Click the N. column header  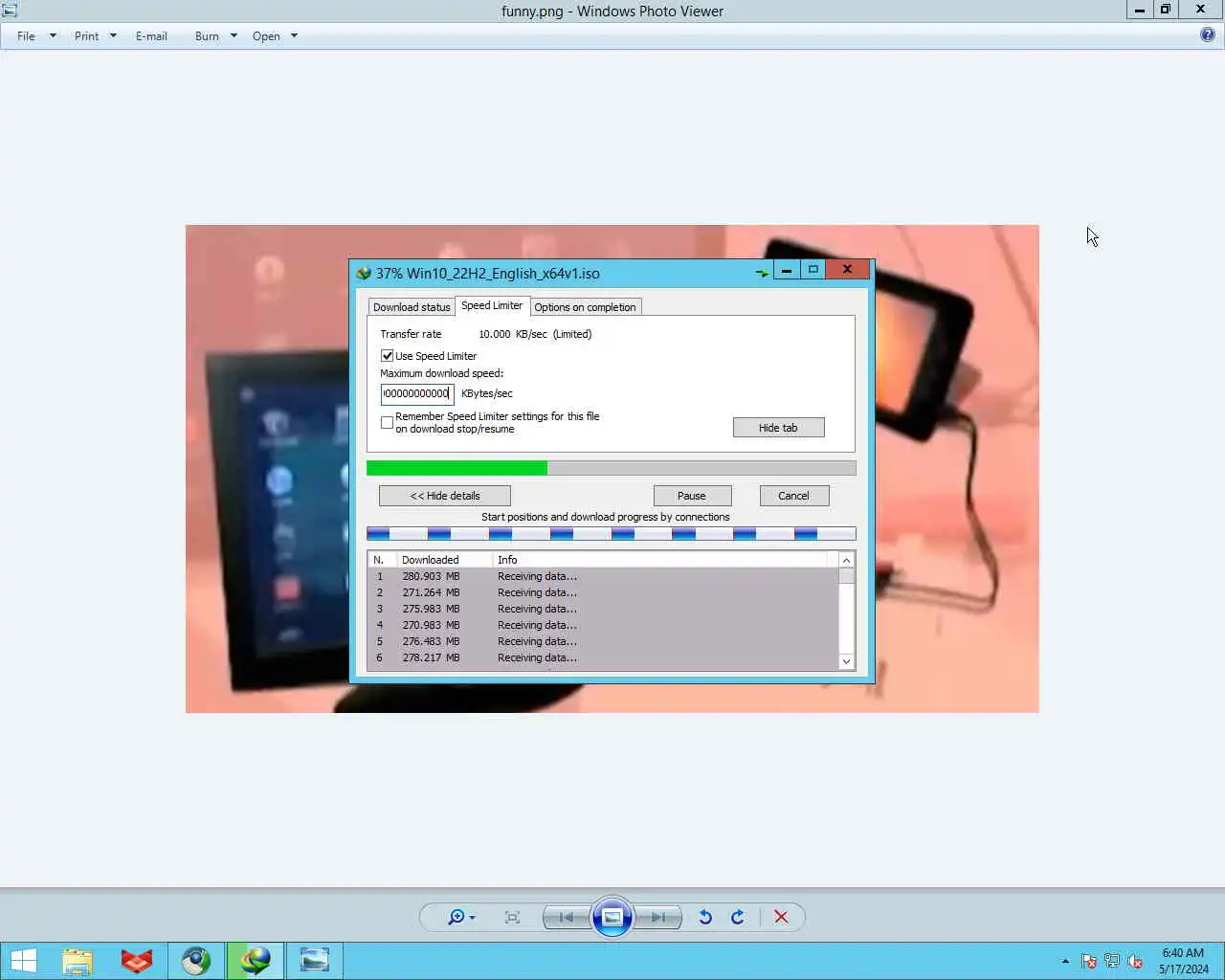pyautogui.click(x=382, y=560)
